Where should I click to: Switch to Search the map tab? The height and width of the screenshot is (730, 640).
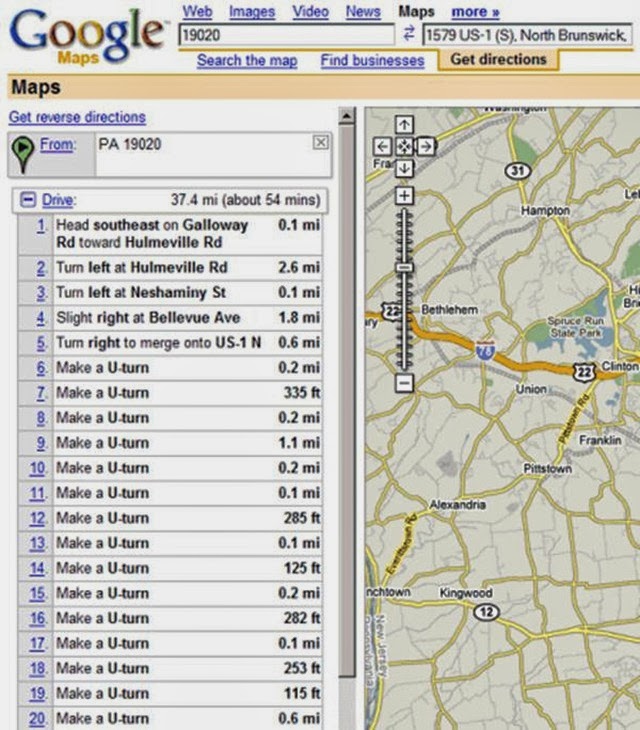click(x=247, y=60)
